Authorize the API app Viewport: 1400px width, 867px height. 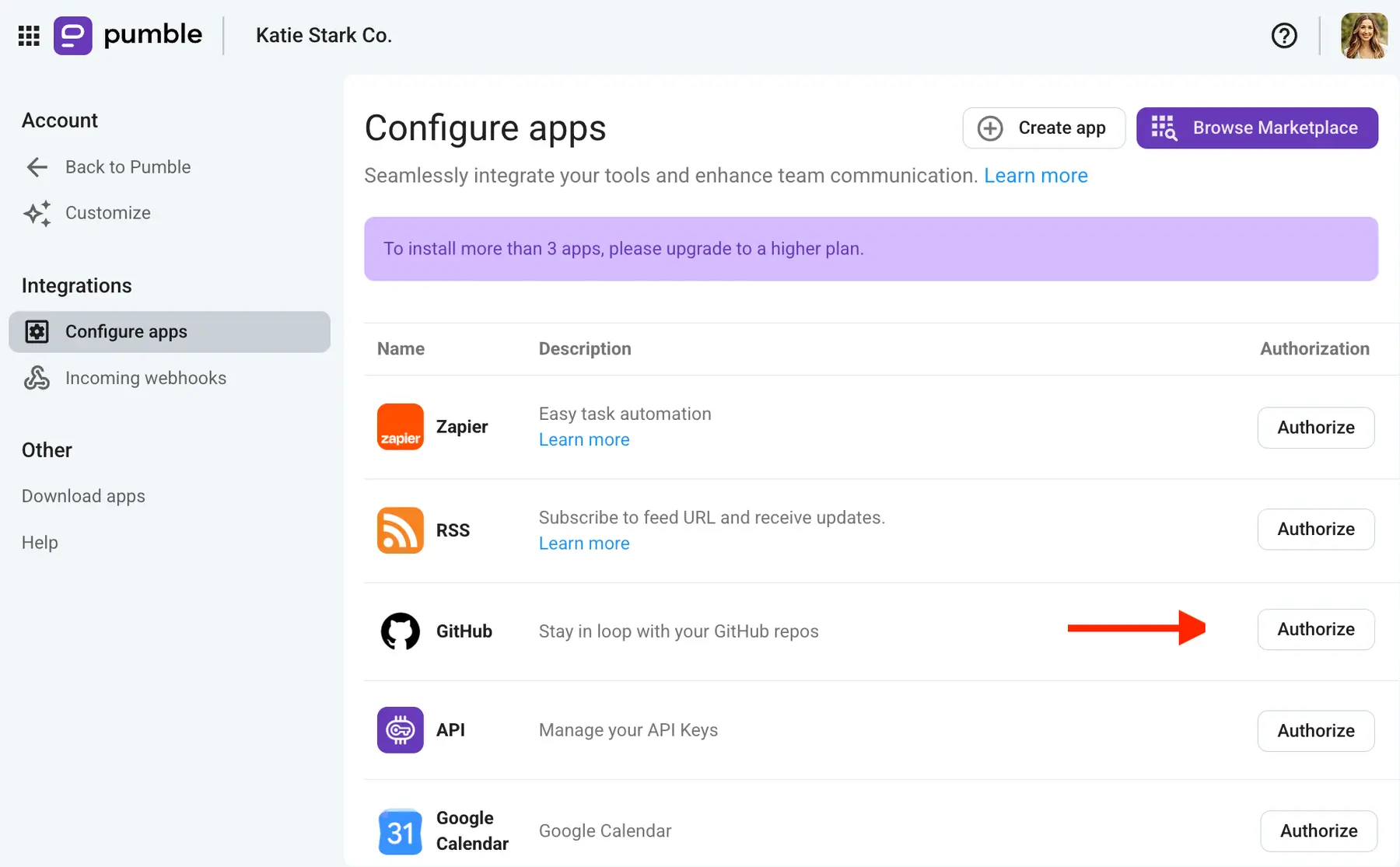coord(1316,731)
